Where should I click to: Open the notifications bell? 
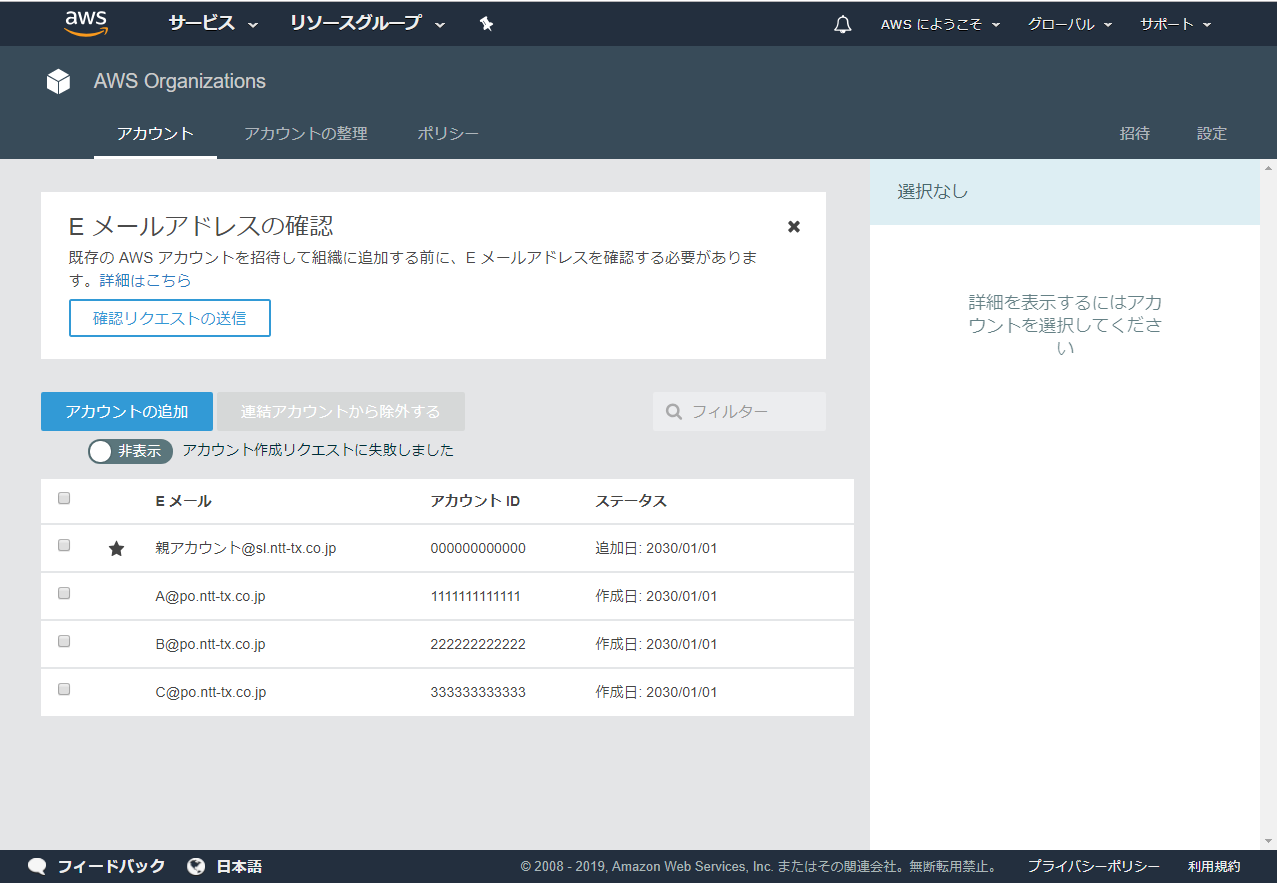click(842, 24)
